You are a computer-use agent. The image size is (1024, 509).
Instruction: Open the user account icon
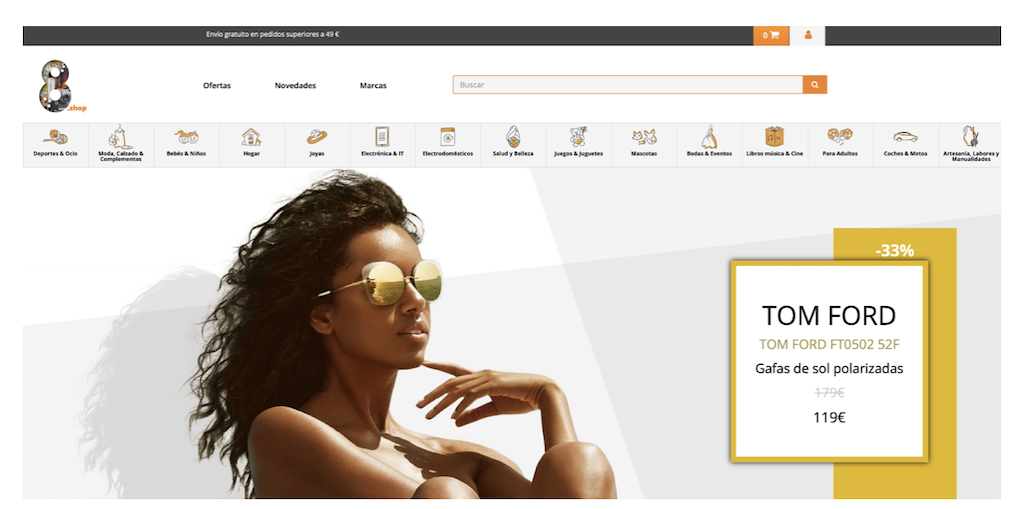[808, 35]
